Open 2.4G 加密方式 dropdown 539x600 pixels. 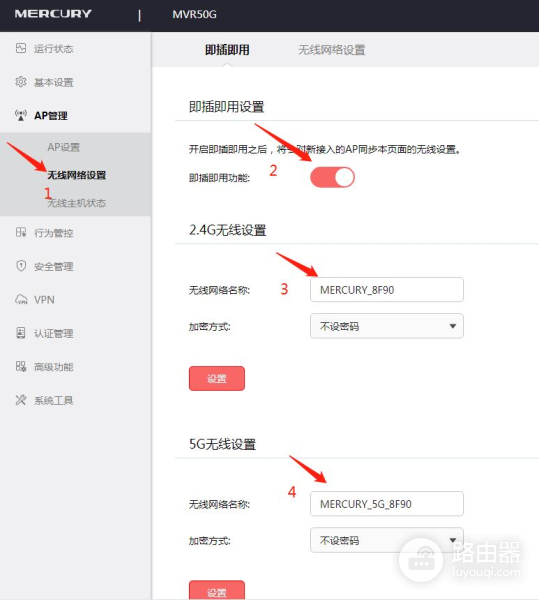pos(387,326)
